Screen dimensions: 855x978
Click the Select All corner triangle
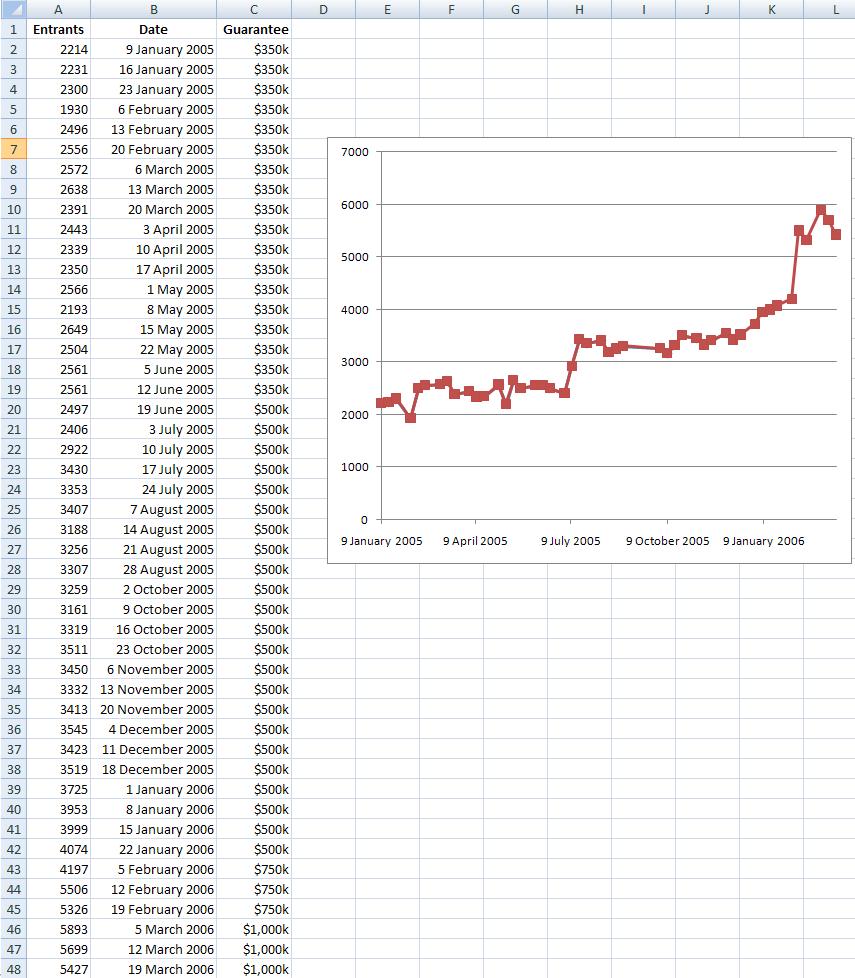13,9
